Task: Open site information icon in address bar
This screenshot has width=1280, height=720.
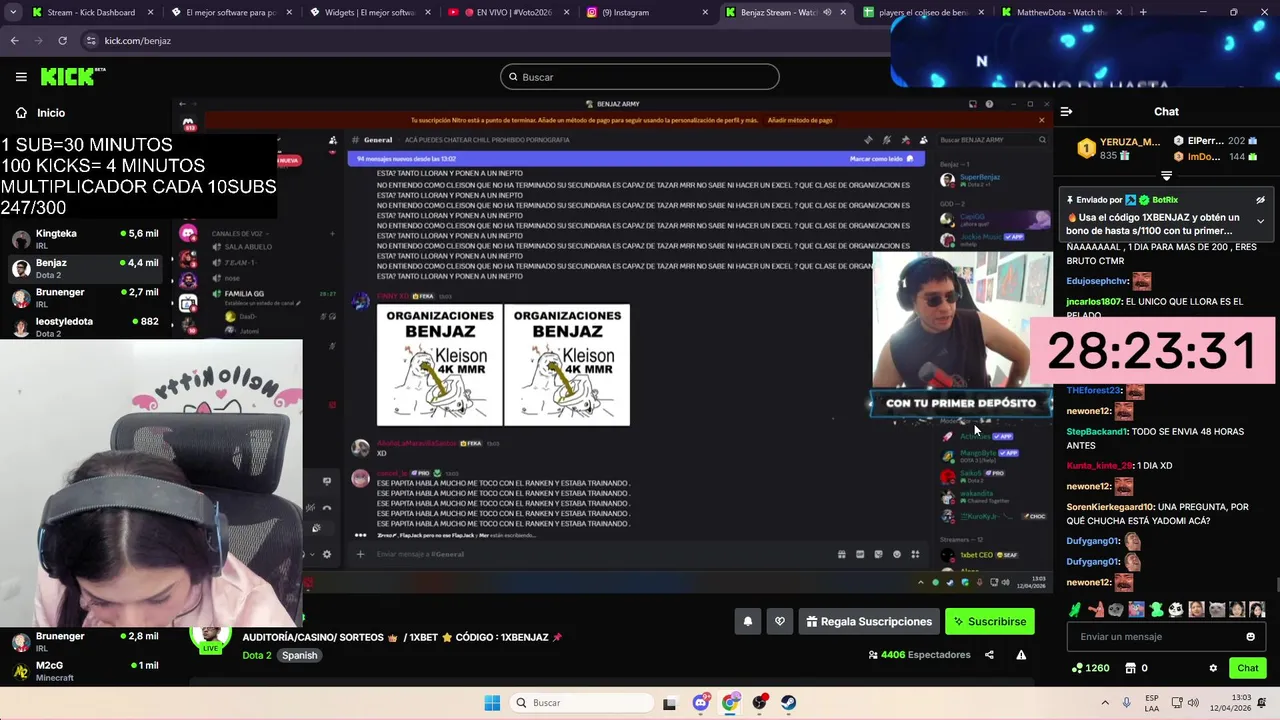Action: (x=91, y=41)
